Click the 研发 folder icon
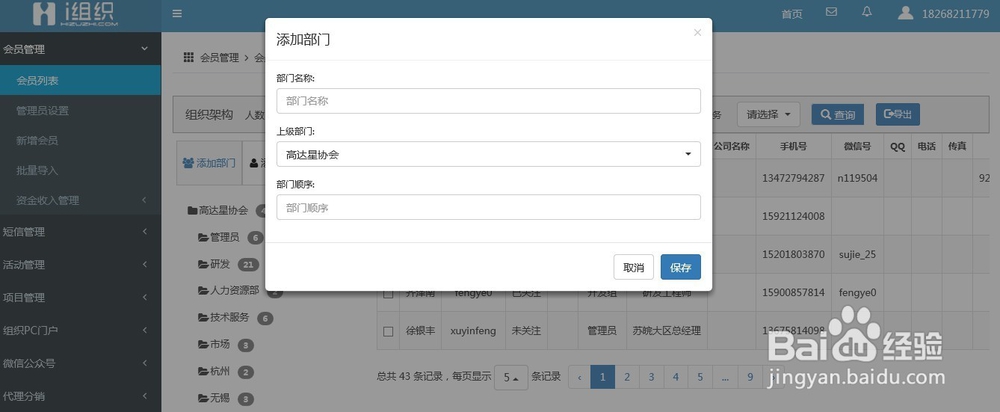The image size is (1000, 412). pyautogui.click(x=203, y=264)
